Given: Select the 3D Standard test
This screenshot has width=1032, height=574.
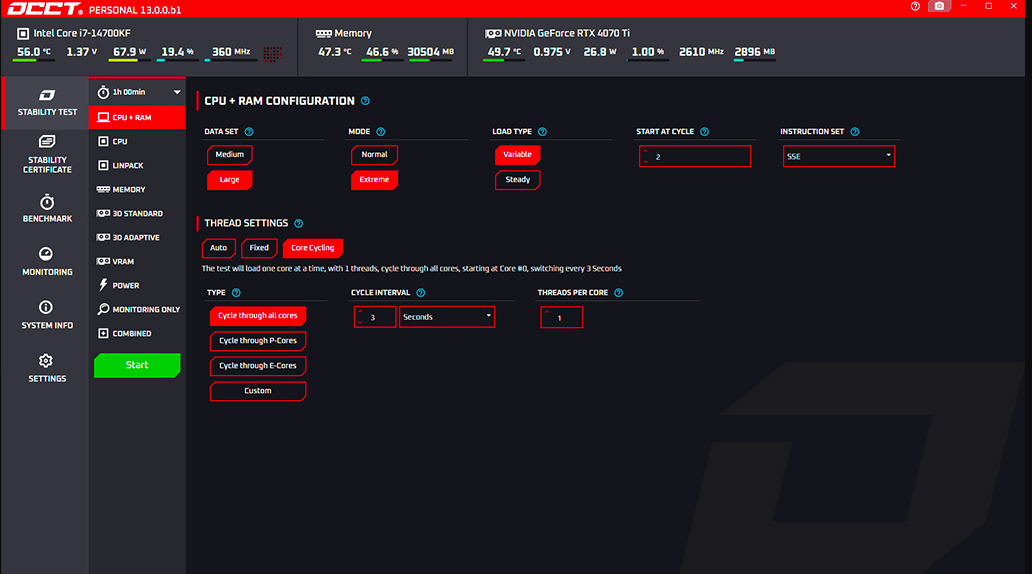Looking at the screenshot, I should click(138, 213).
